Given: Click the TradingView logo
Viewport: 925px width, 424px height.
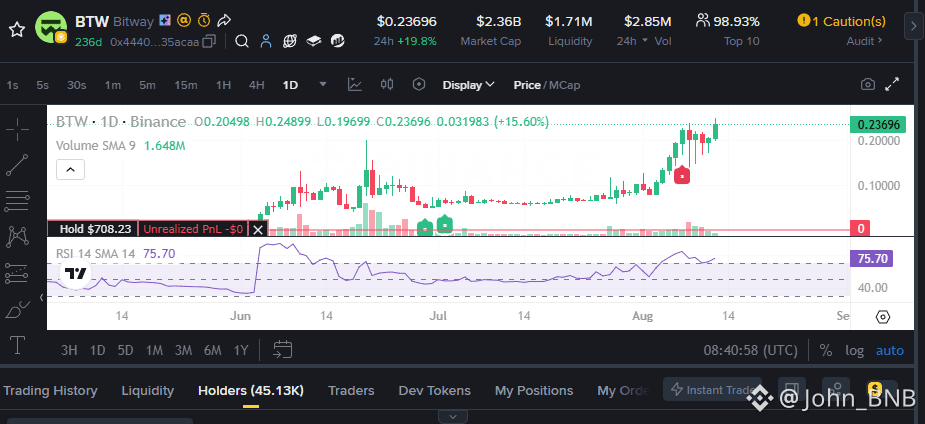Looking at the screenshot, I should click(76, 274).
